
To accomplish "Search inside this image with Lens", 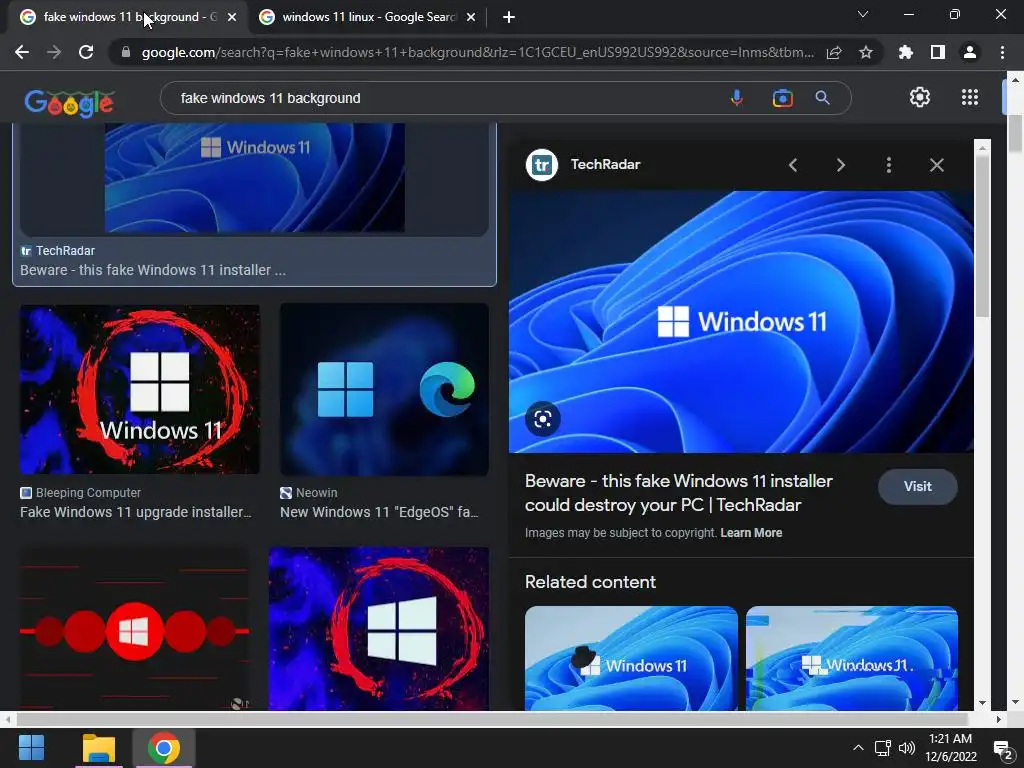I will (x=543, y=419).
